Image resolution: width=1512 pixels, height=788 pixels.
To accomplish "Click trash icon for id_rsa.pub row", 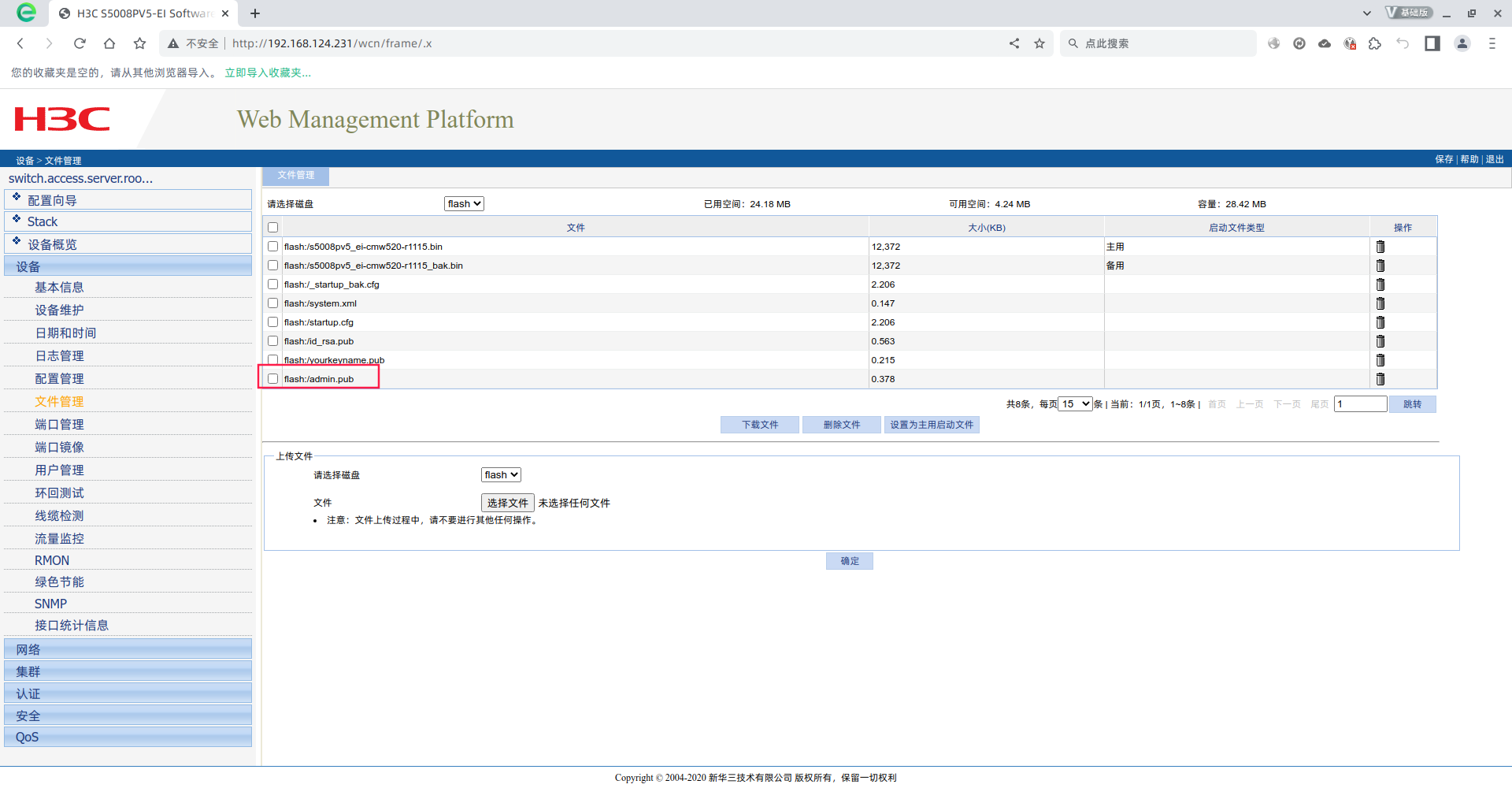I will (1380, 341).
